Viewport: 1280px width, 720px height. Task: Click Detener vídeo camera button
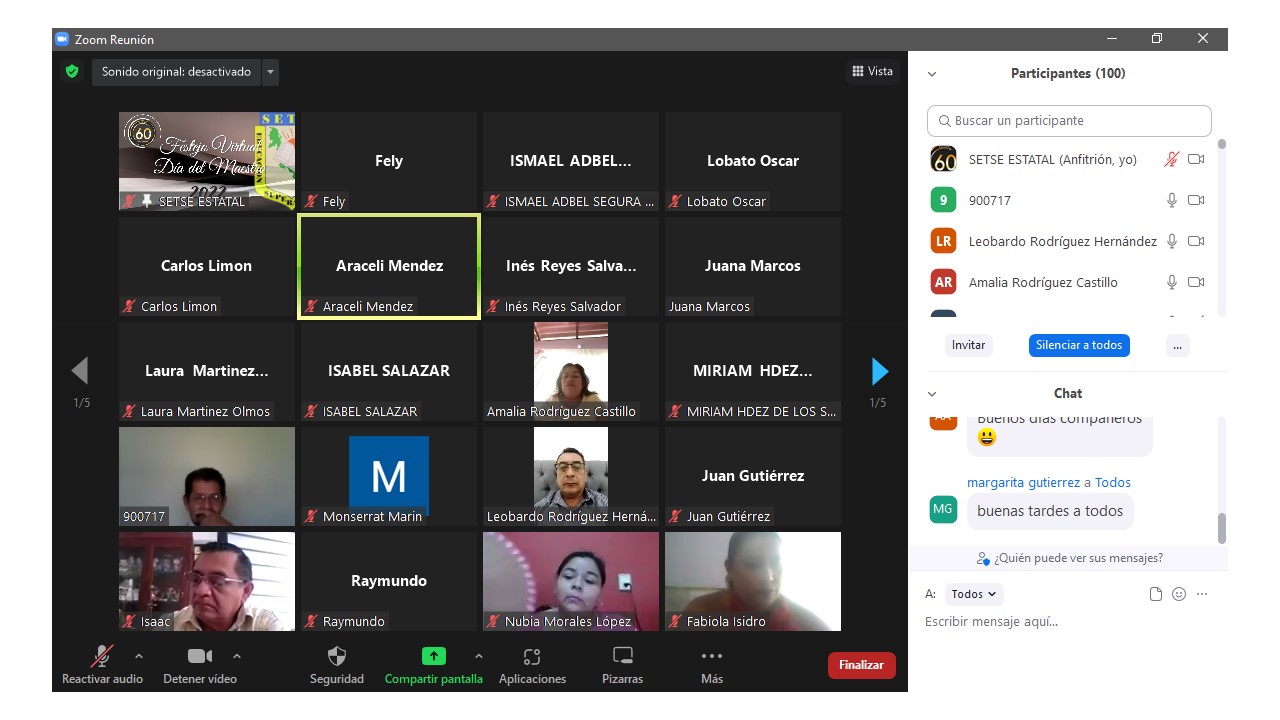tap(200, 665)
